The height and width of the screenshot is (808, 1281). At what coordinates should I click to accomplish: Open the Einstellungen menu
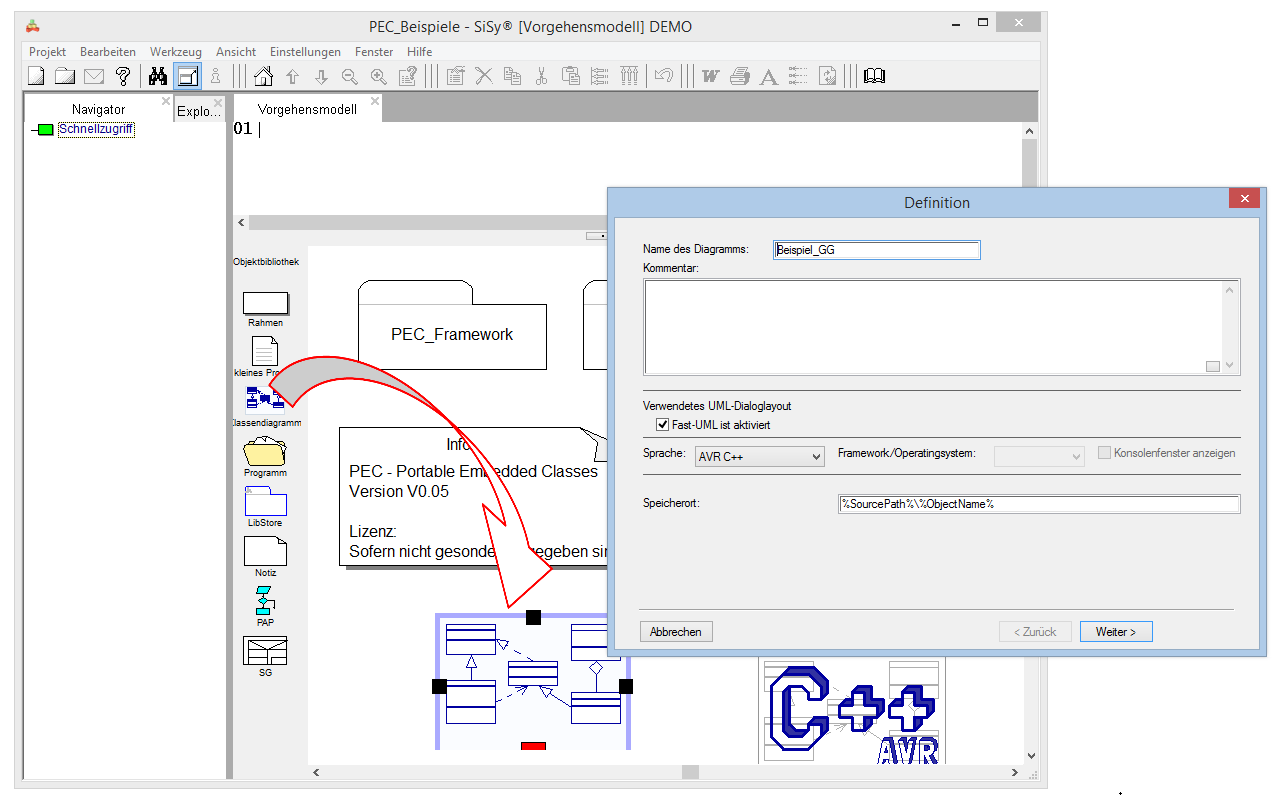tap(305, 52)
